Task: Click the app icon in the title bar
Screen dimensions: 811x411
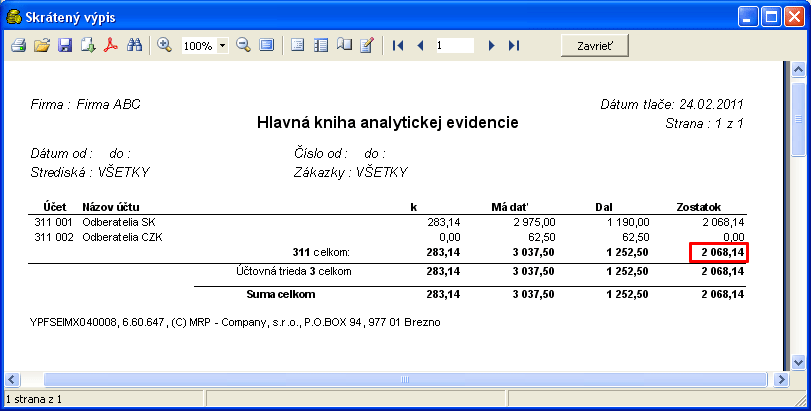Action: [x=13, y=17]
